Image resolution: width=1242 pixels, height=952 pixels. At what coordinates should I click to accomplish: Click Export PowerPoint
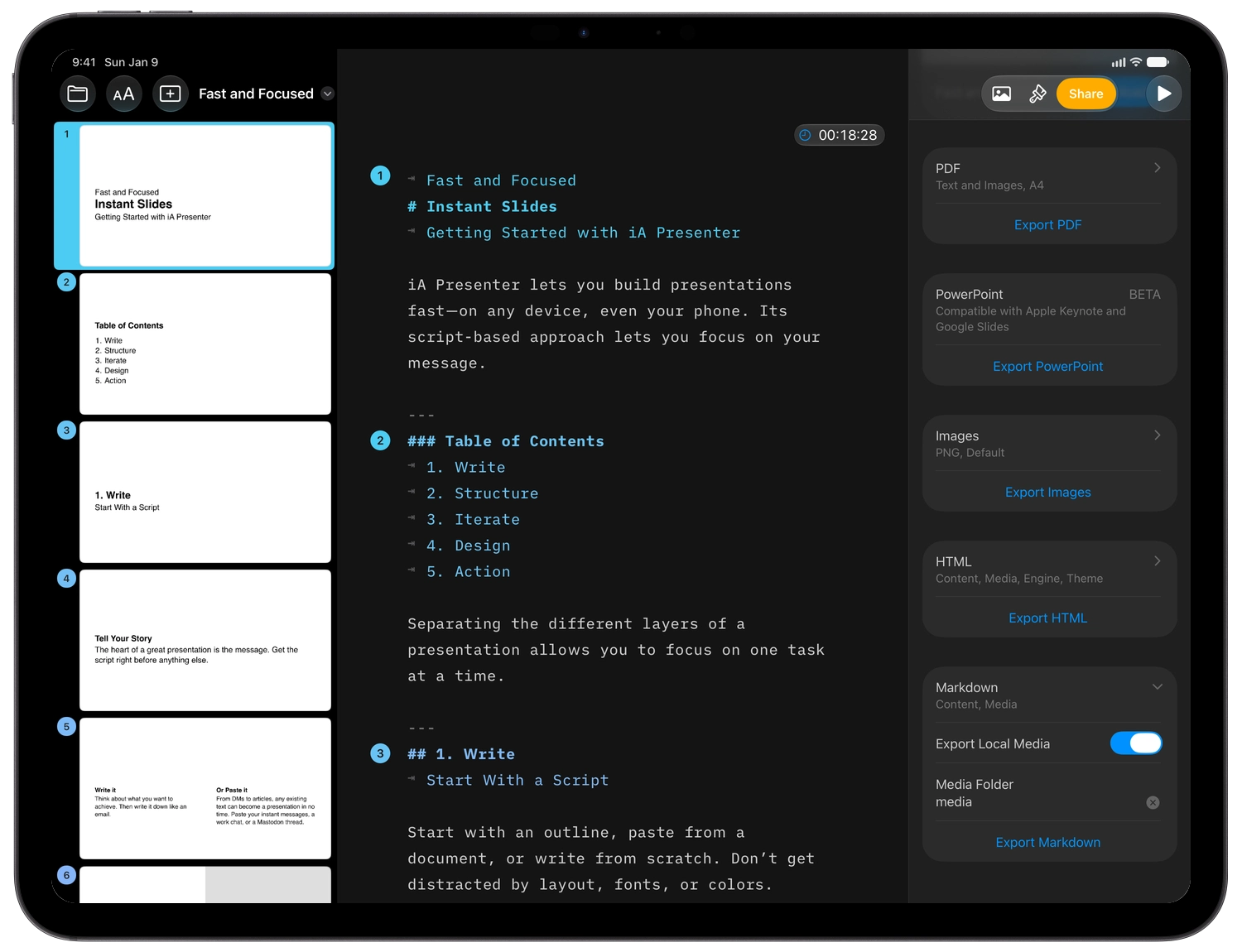pos(1047,367)
